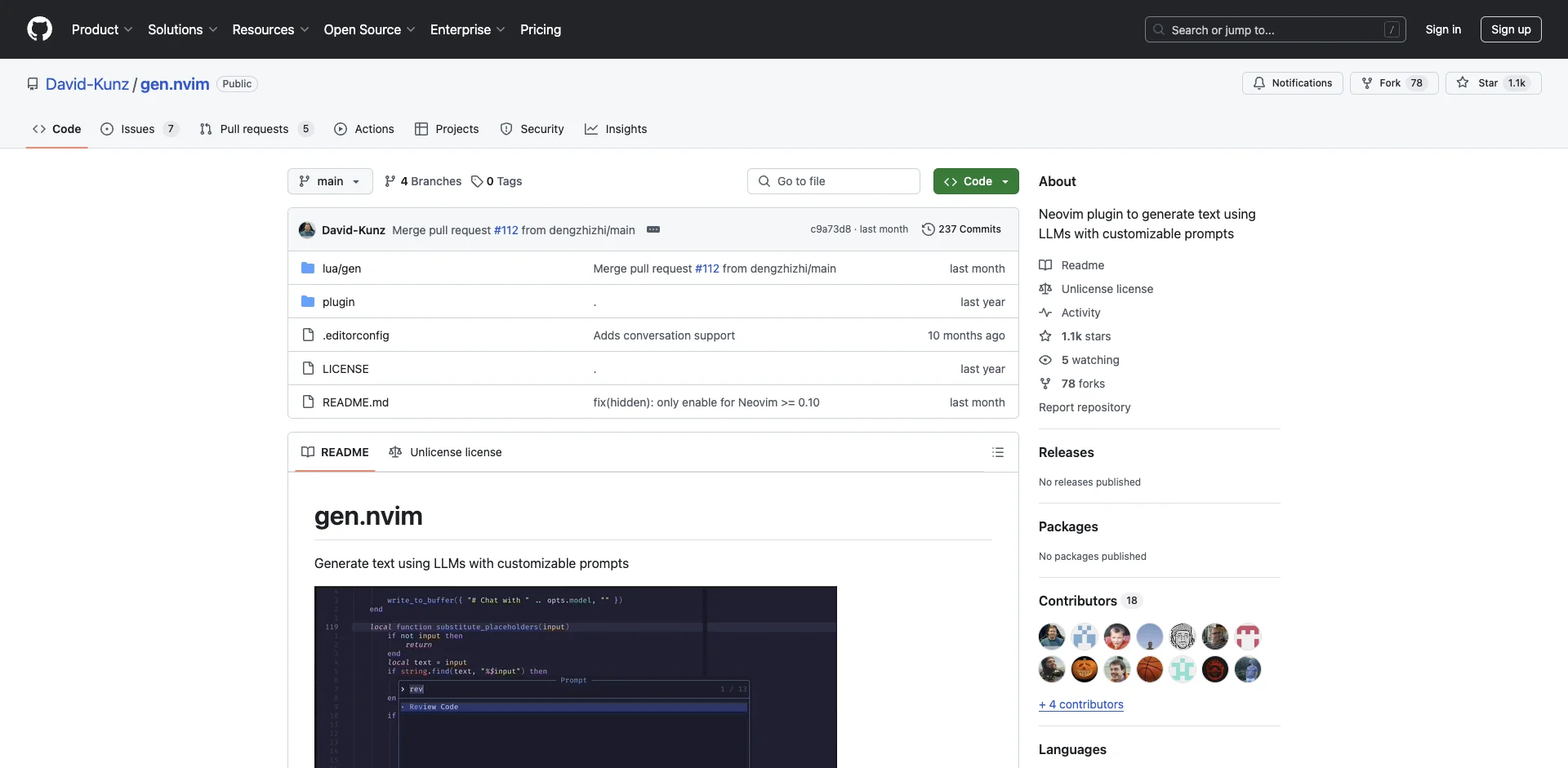Open the gen.nvim repository link

click(x=175, y=84)
